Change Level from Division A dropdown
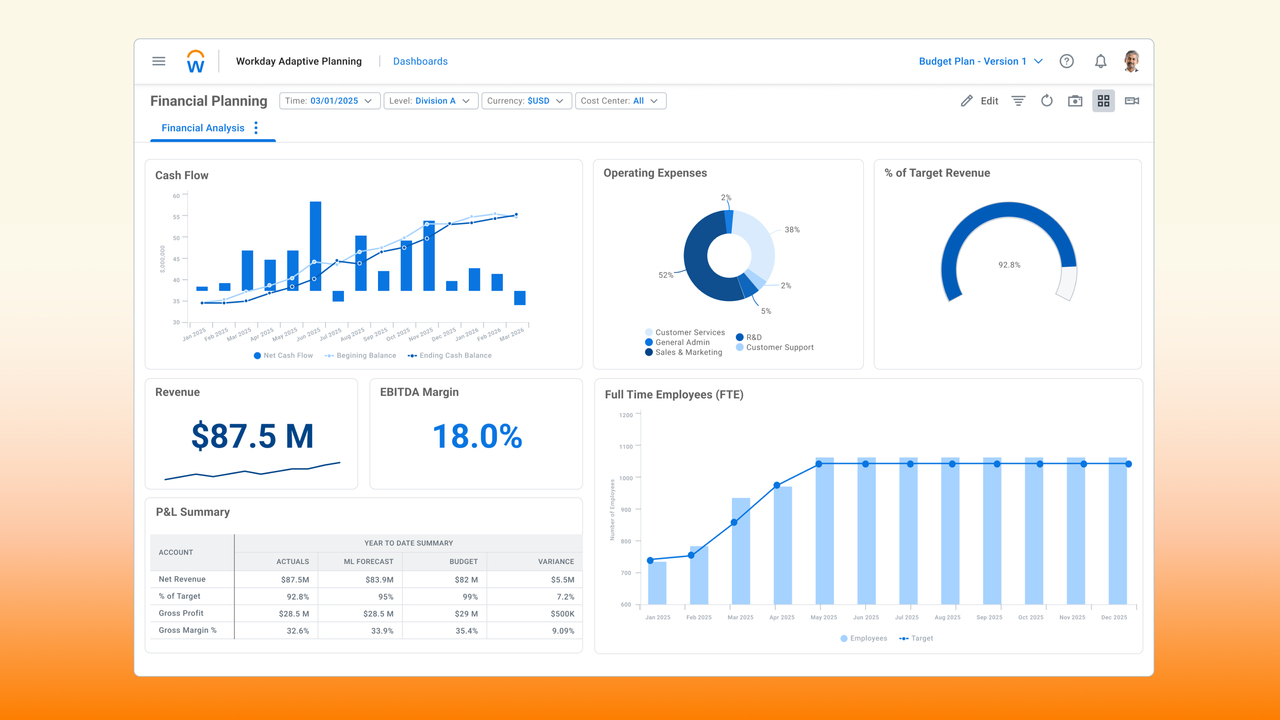Viewport: 1280px width, 720px height. click(x=431, y=100)
